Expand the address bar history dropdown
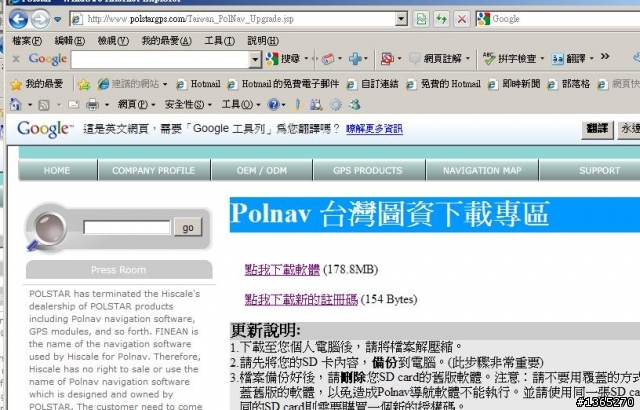 [x=402, y=19]
